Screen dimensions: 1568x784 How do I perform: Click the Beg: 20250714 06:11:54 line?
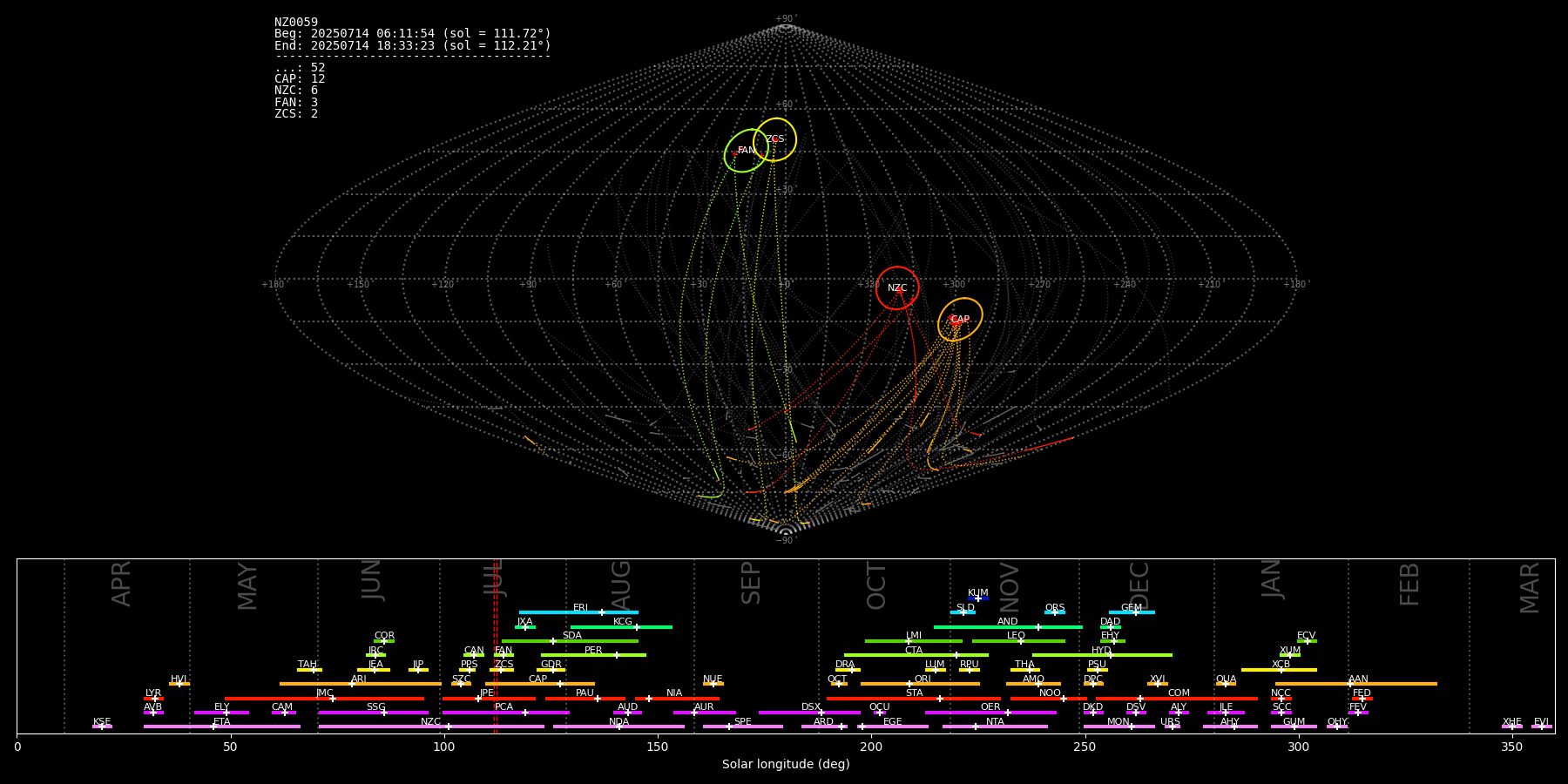[x=413, y=34]
